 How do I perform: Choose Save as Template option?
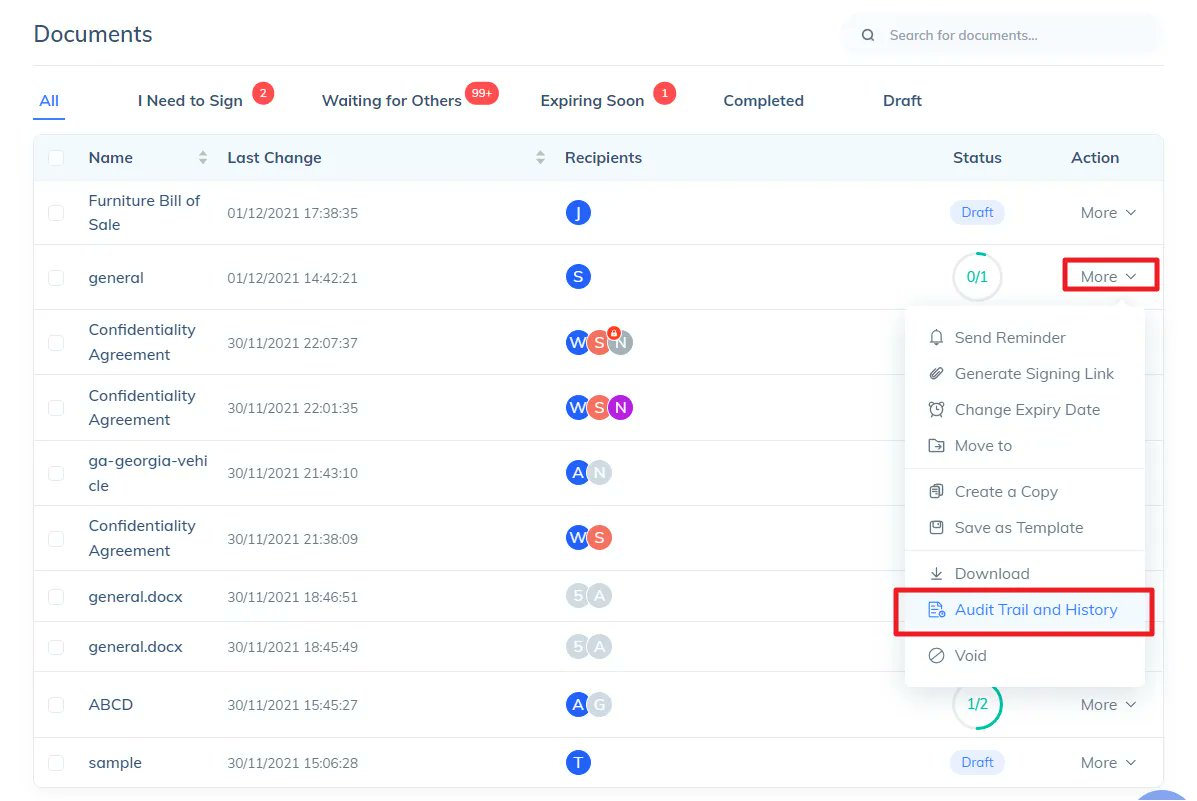pos(1024,527)
